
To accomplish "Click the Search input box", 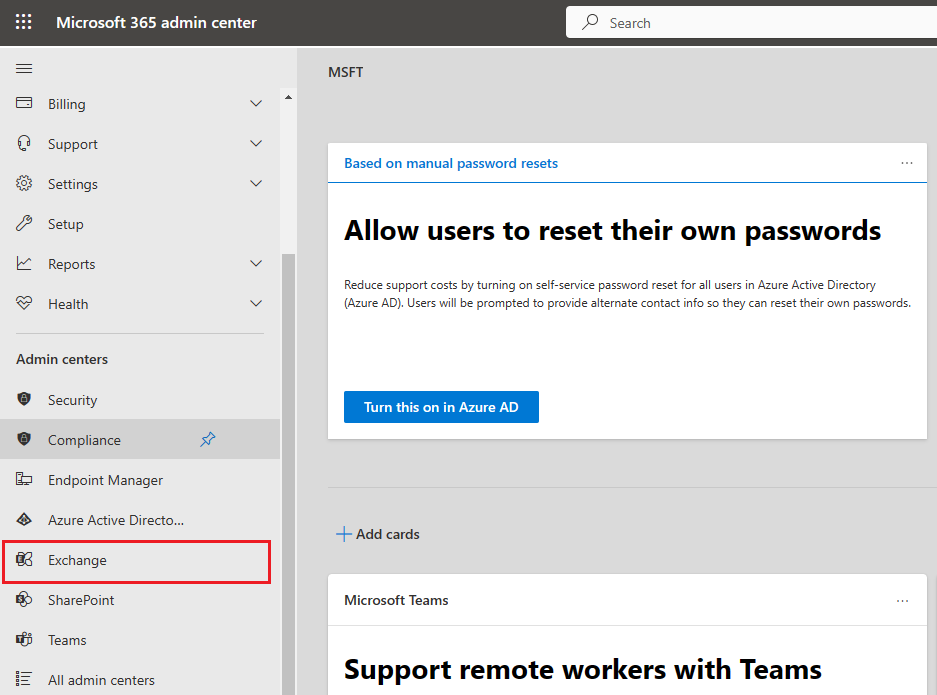I will (751, 23).
